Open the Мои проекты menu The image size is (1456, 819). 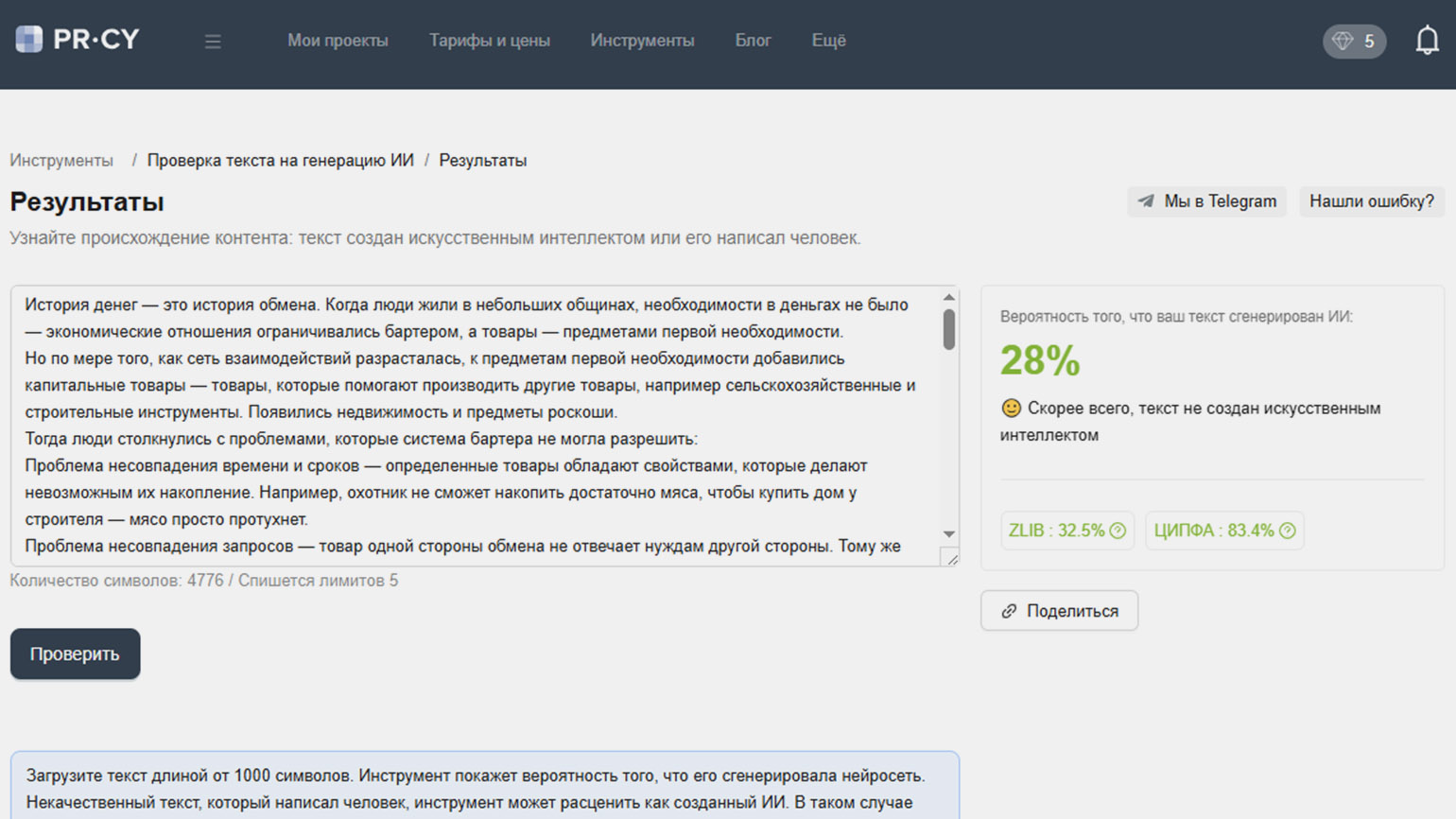[x=338, y=41]
